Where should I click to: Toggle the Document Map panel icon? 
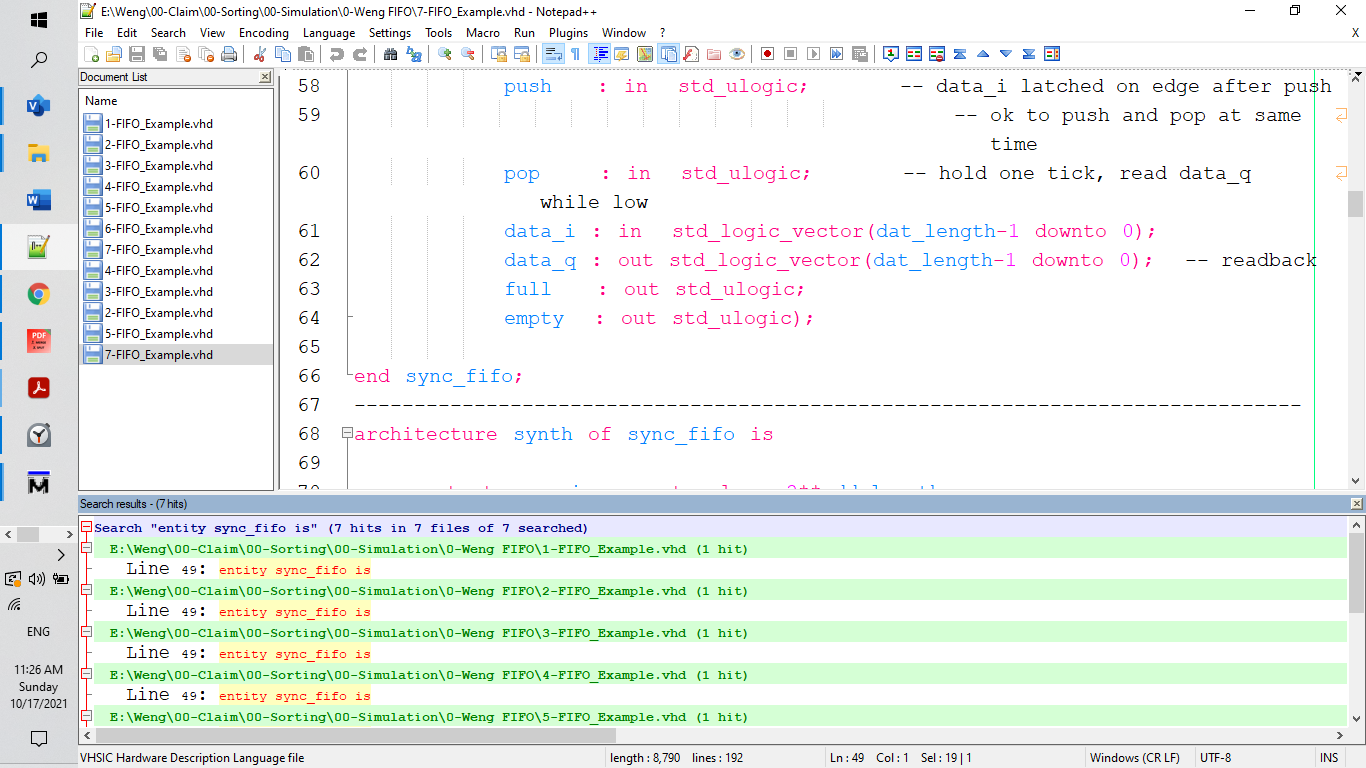(x=645, y=54)
